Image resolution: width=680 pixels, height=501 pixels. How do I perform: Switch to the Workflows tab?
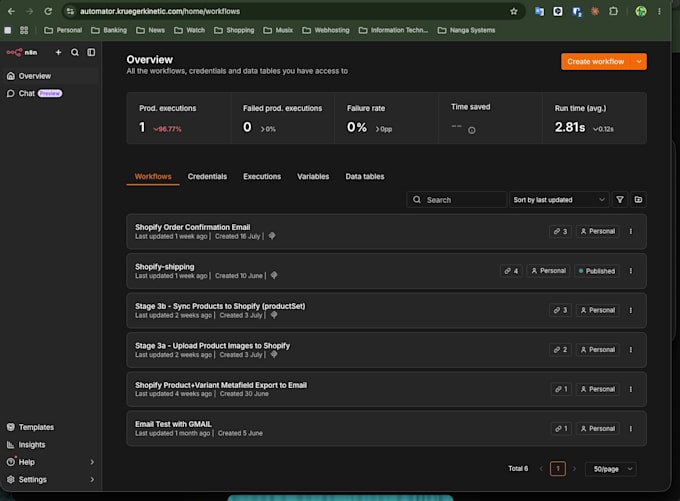coord(153,177)
